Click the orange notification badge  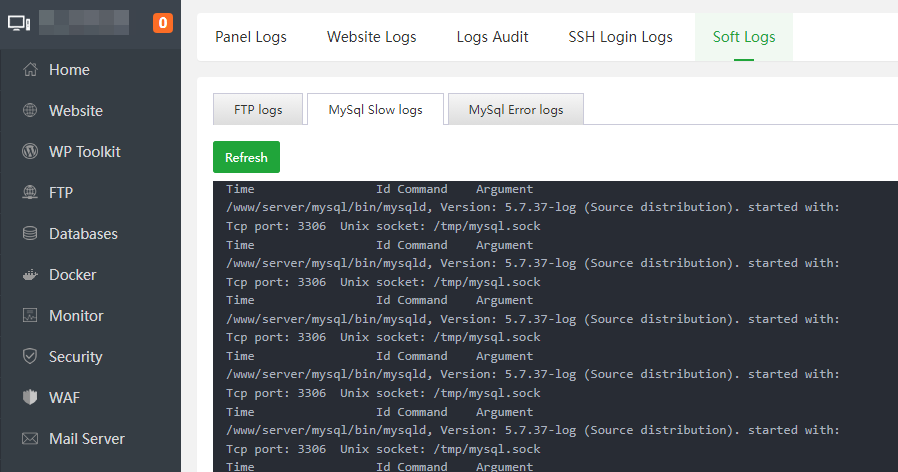[x=163, y=22]
